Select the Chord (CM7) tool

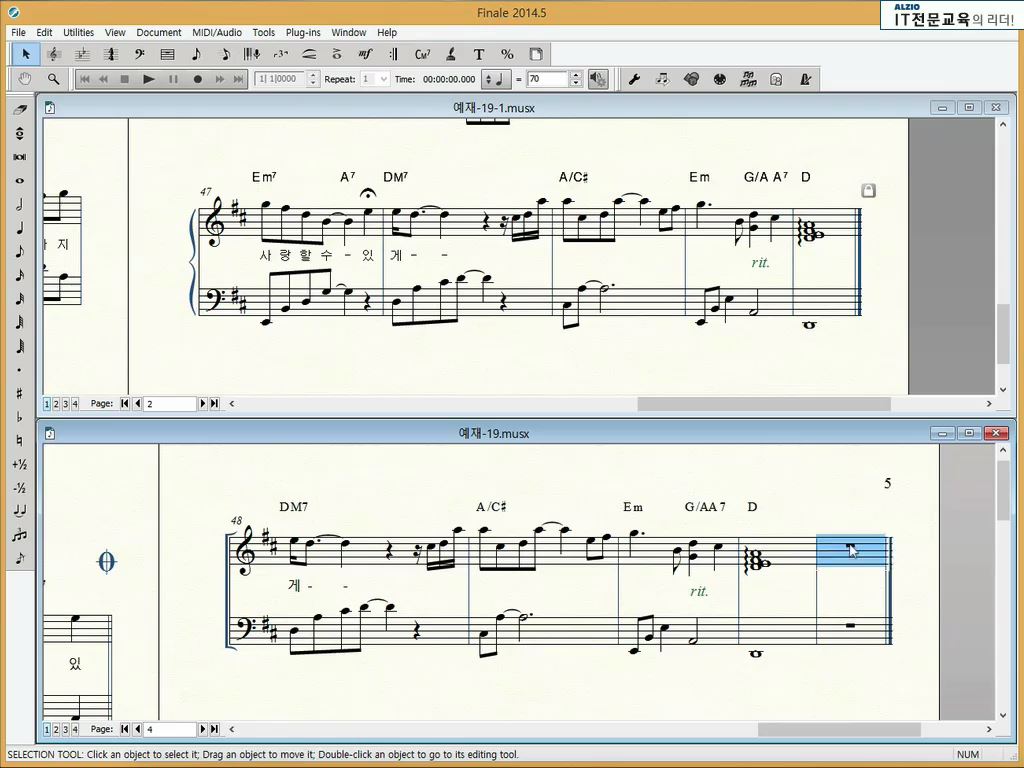tap(422, 54)
